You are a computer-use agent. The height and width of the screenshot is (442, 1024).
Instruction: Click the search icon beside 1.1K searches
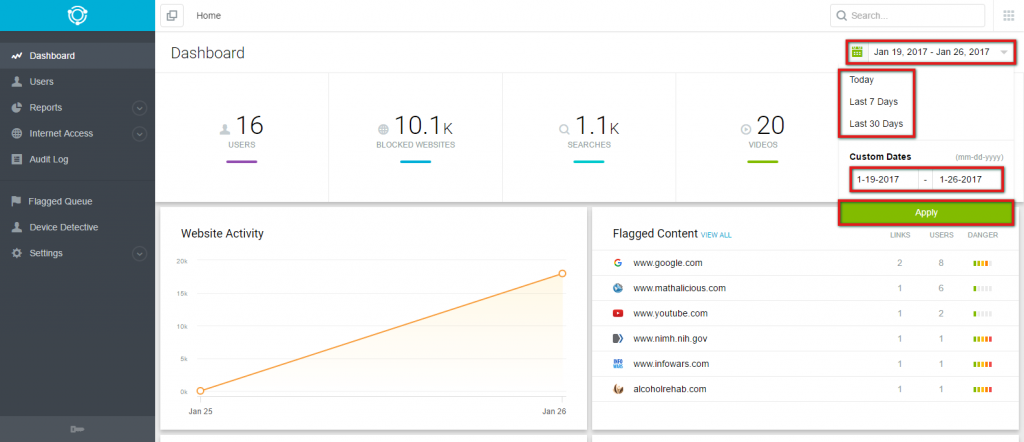point(564,129)
